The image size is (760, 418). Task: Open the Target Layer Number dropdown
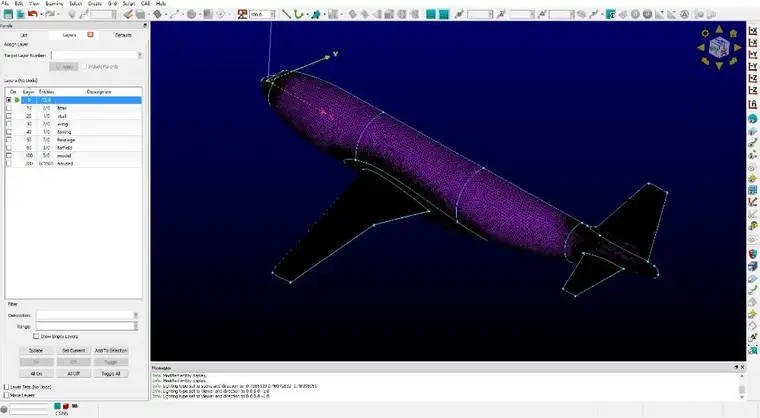pos(140,55)
